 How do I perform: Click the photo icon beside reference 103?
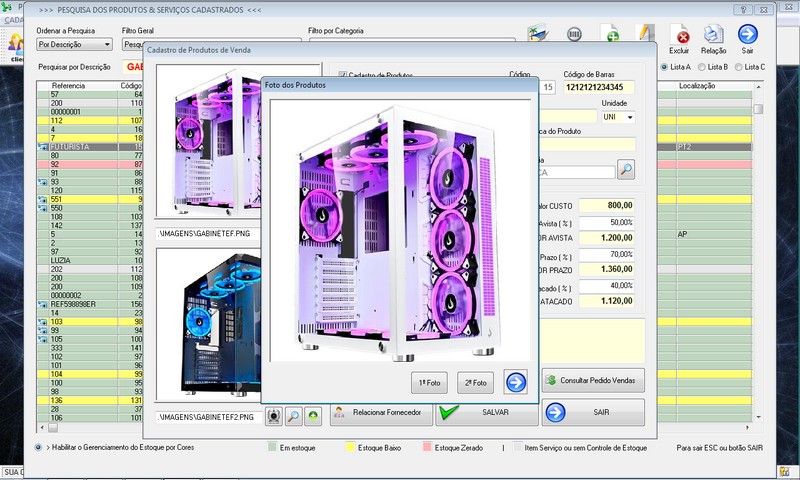[42, 322]
